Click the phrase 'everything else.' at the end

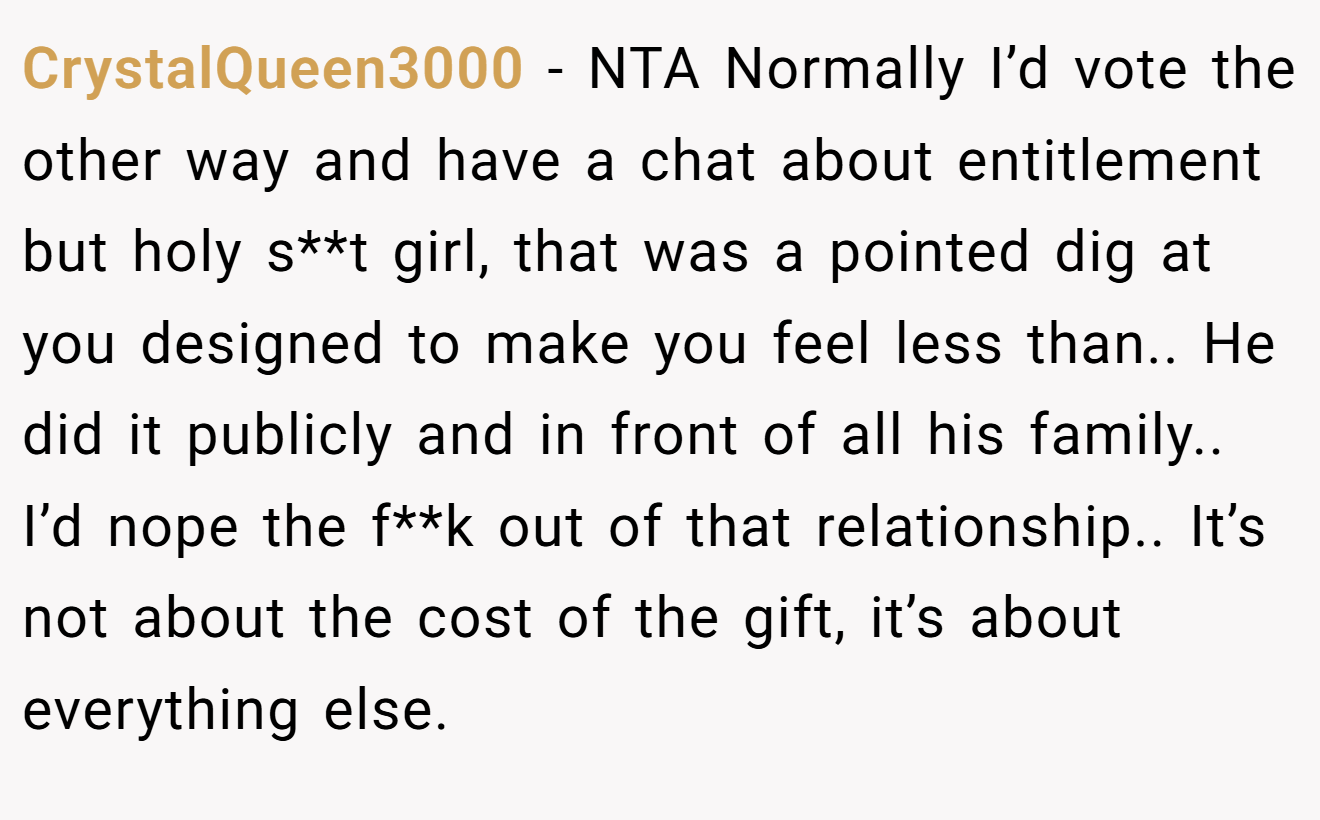tap(234, 710)
